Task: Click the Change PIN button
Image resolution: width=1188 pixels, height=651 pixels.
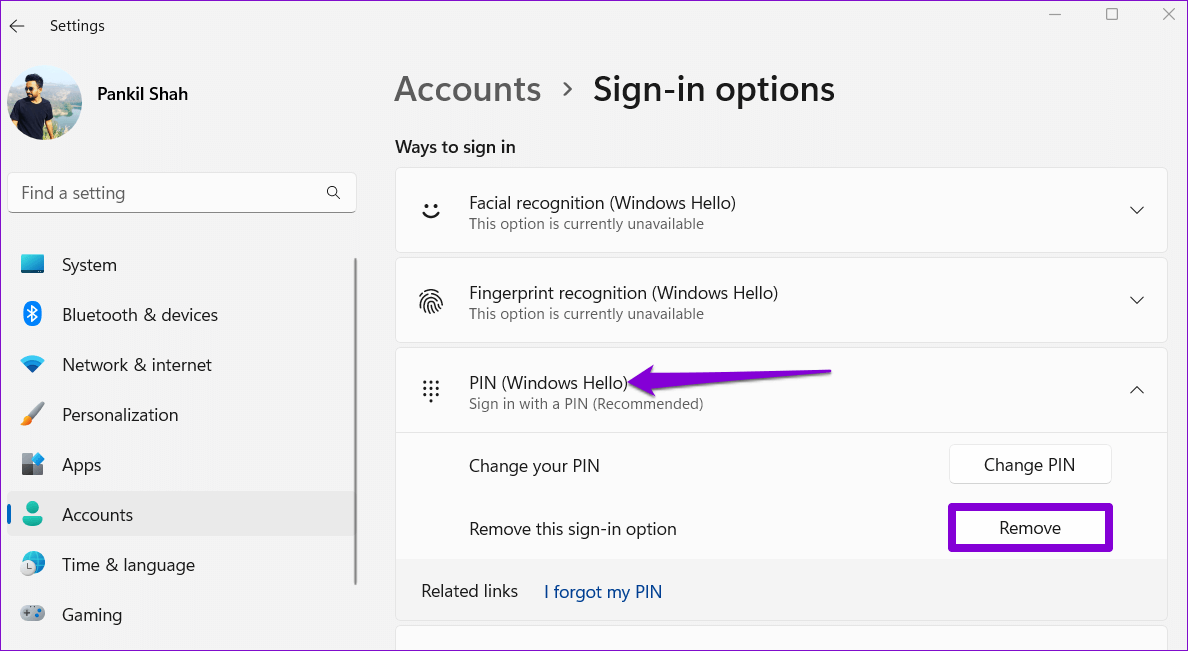Action: 1030,465
